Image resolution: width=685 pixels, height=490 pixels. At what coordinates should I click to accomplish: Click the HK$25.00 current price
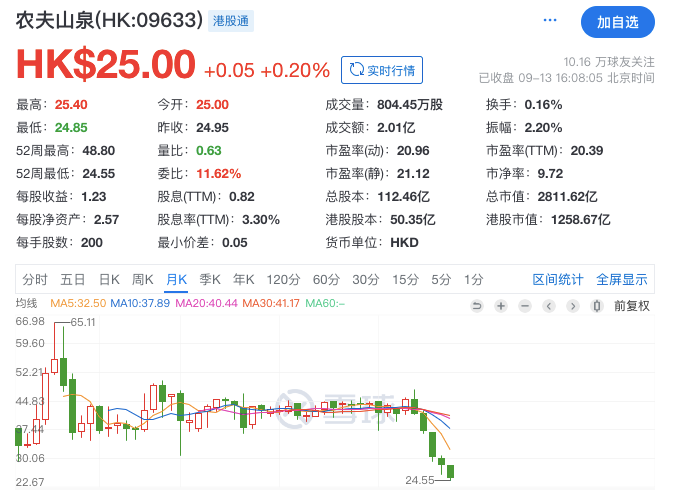click(x=105, y=65)
